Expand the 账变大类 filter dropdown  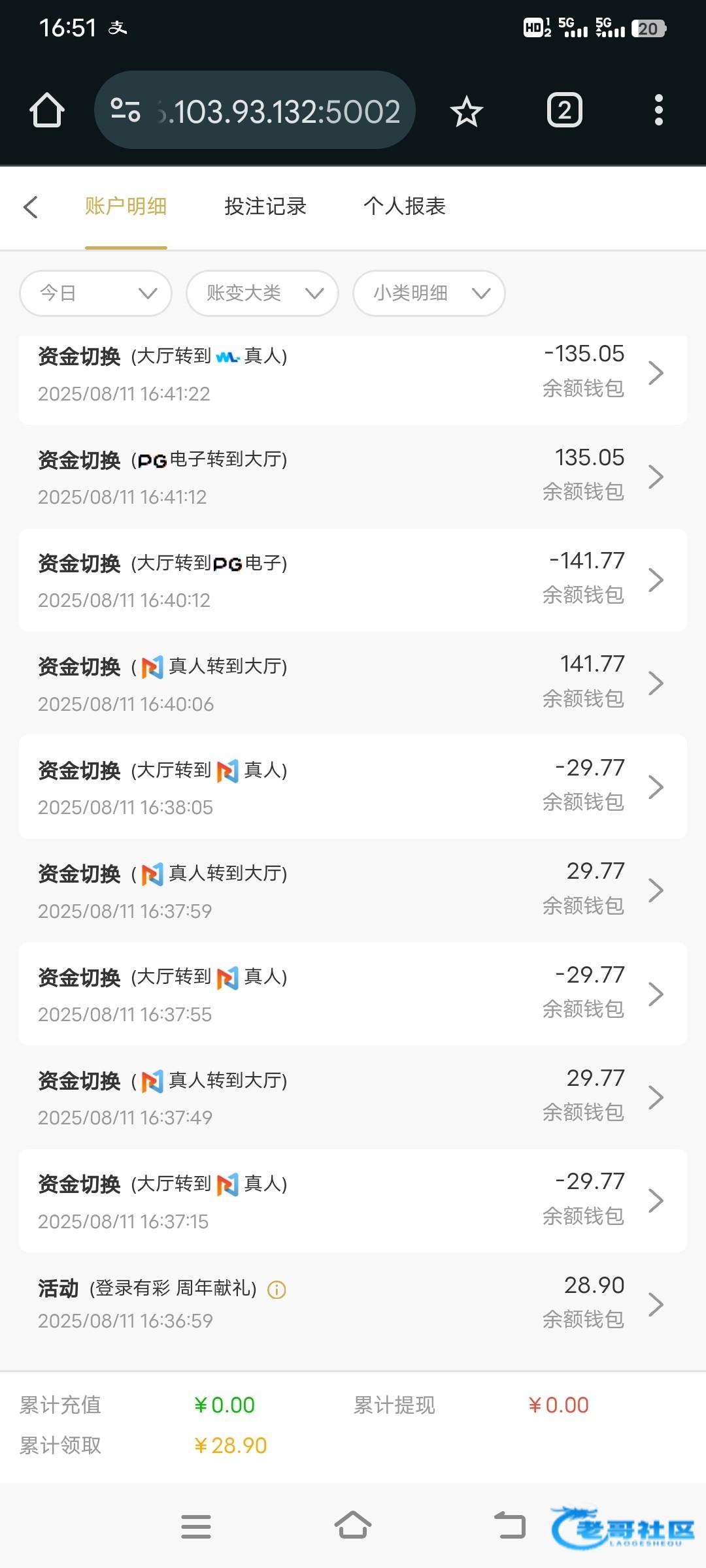coord(262,293)
